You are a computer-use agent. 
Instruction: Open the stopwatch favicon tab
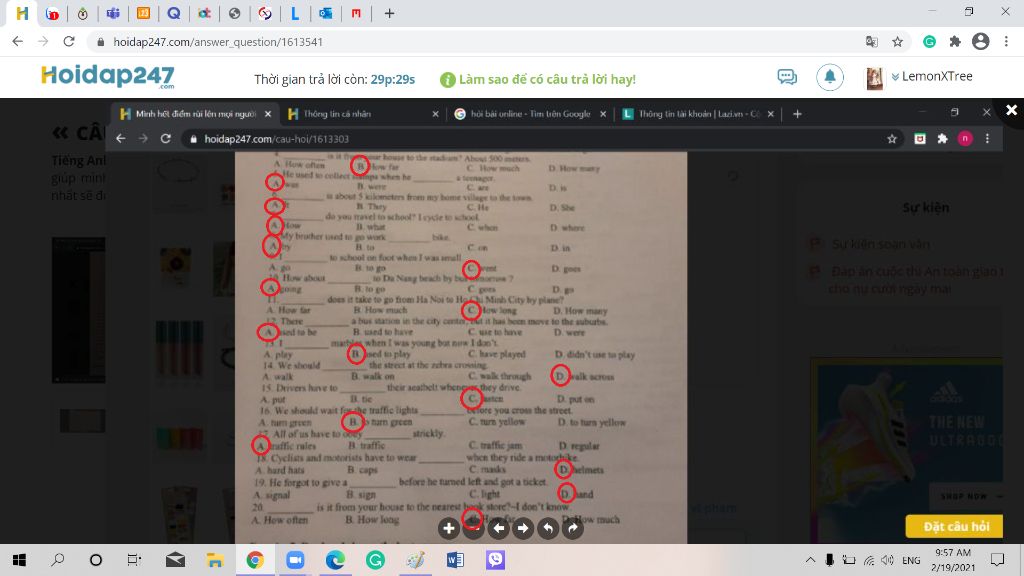click(x=82, y=13)
